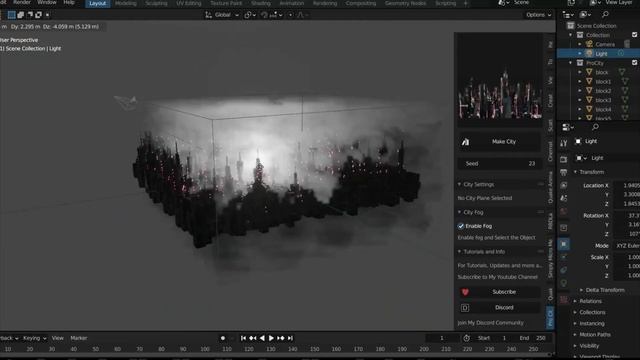
Task: Switch to the UV Editing workspace tab
Action: point(189,3)
